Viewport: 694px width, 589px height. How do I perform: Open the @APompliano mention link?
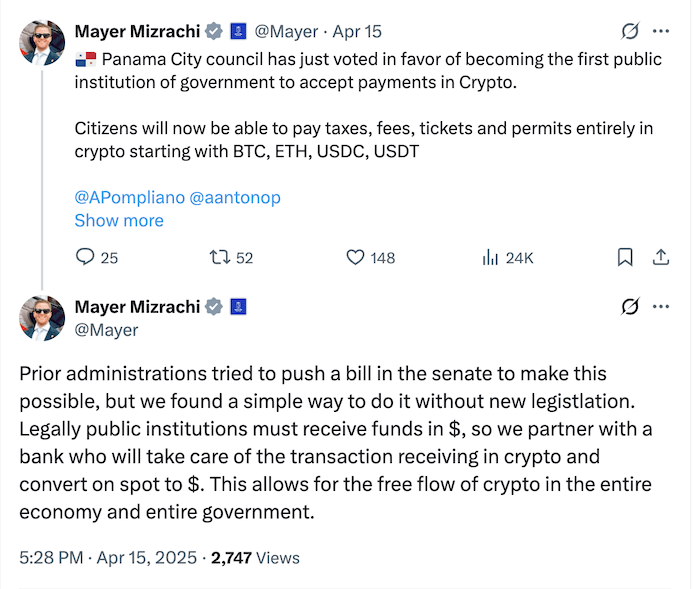coord(130,197)
